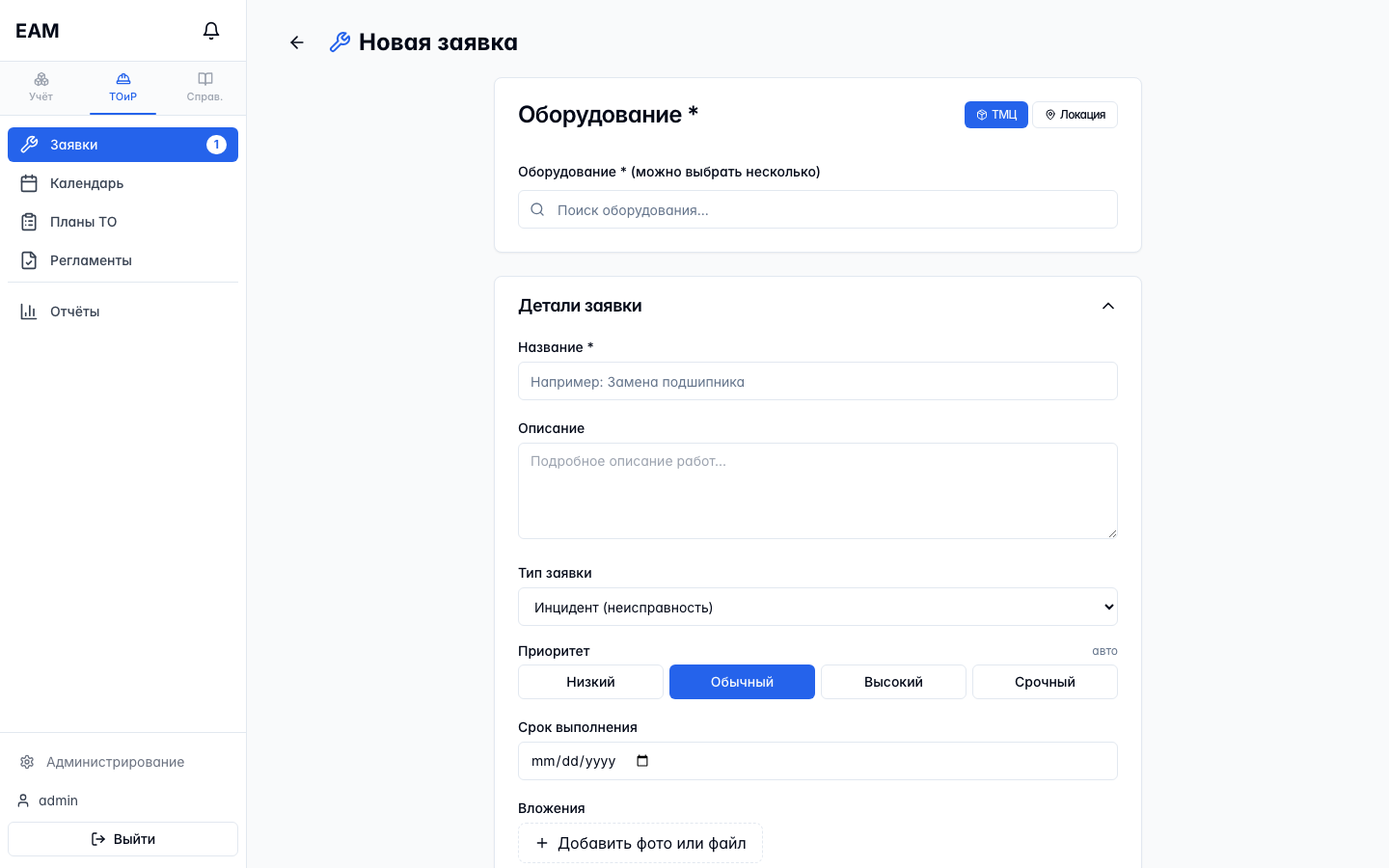1389x868 pixels.
Task: Click the Название input field
Action: (818, 381)
